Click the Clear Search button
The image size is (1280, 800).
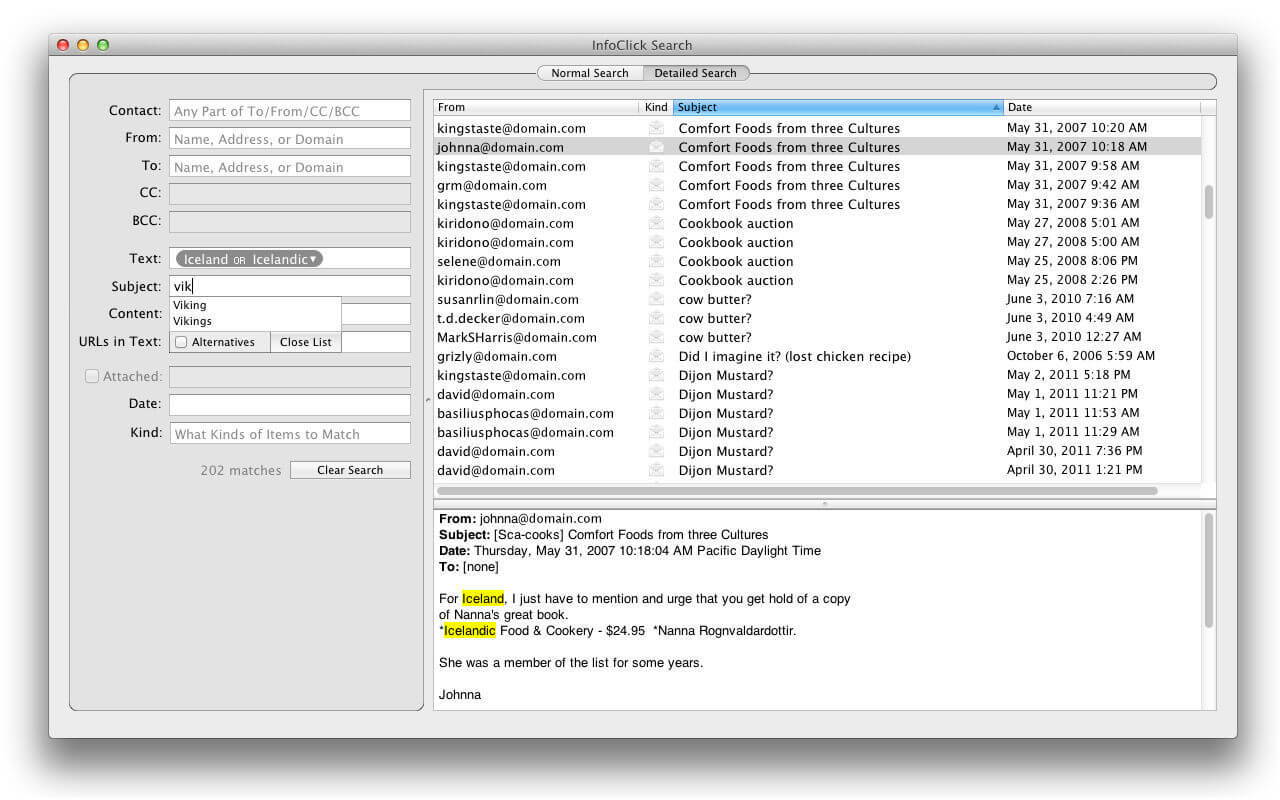(350, 470)
